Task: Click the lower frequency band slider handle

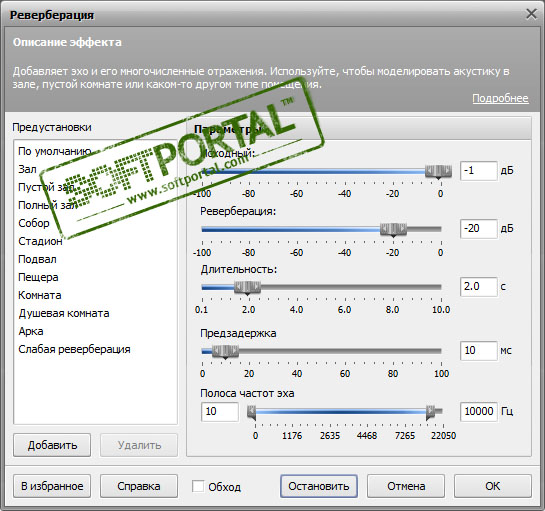Action: click(x=252, y=413)
